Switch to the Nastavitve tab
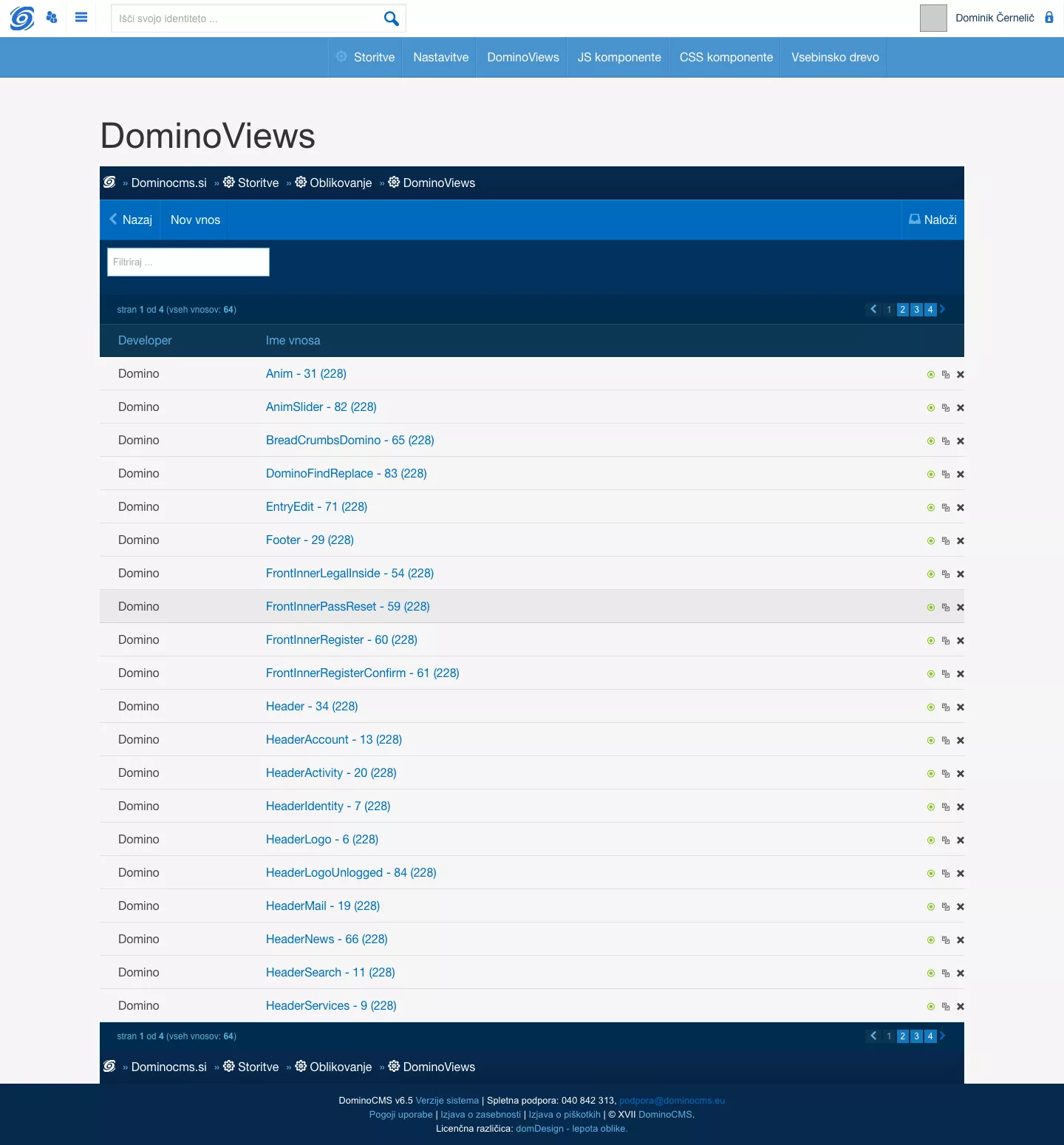The height and width of the screenshot is (1145, 1064). click(x=440, y=57)
